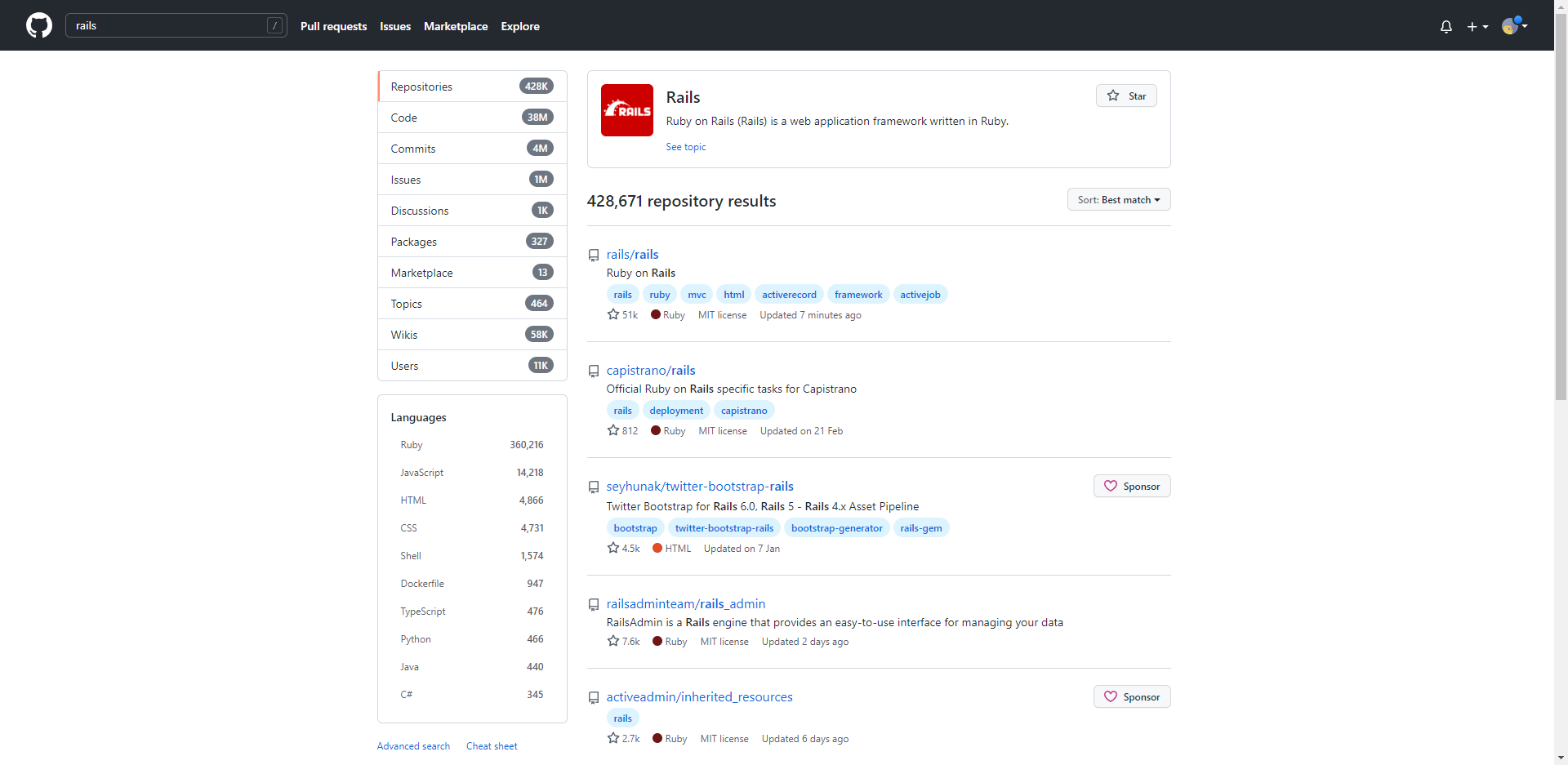Sponsor activeadmin/inherited_resources
Screen dimensions: 1568x765
[x=1132, y=696]
